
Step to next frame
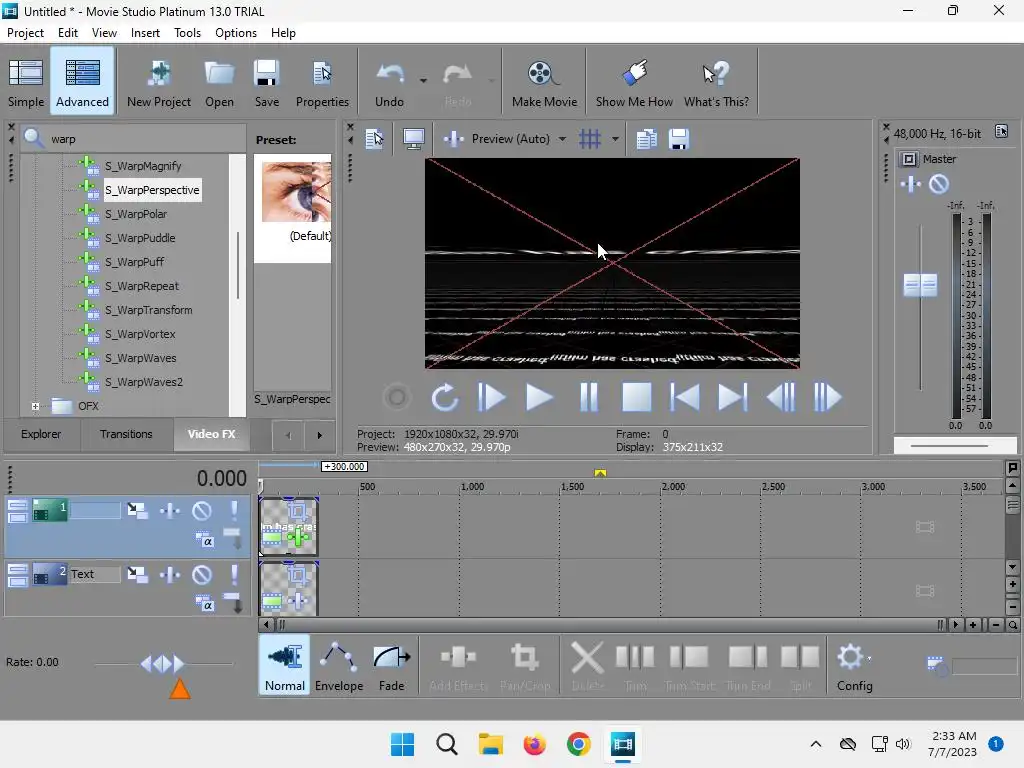coord(827,397)
